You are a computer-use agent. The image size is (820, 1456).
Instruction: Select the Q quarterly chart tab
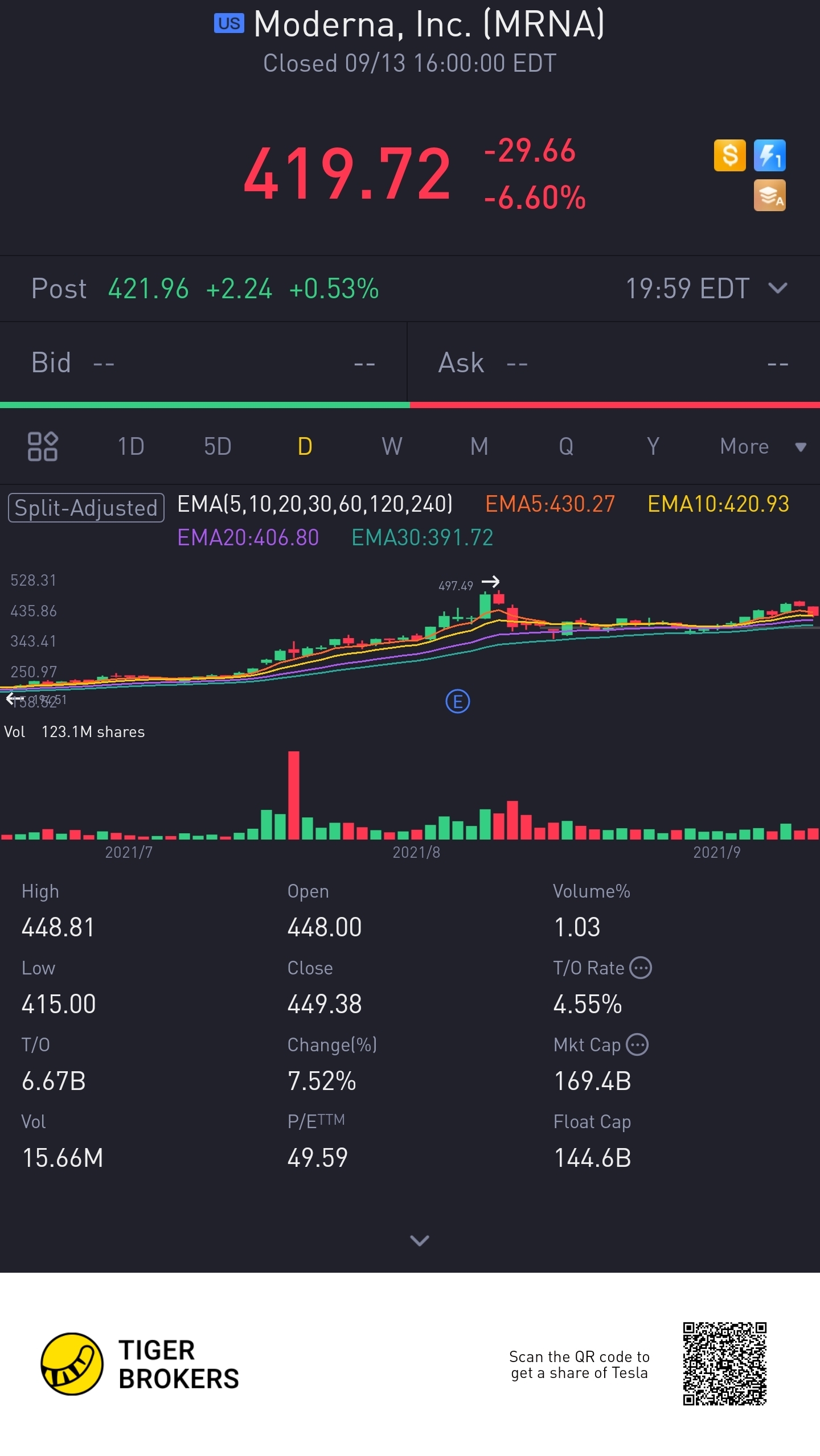[566, 446]
